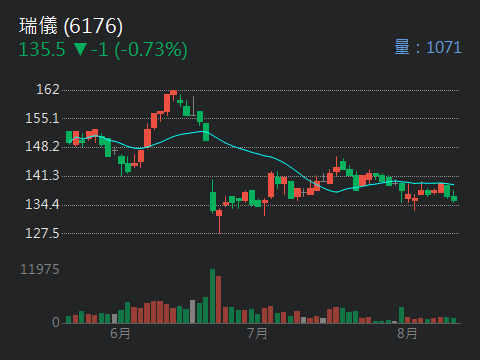This screenshot has width=480, height=360.
Task: Select the price 135.5 text
Action: coord(42,50)
